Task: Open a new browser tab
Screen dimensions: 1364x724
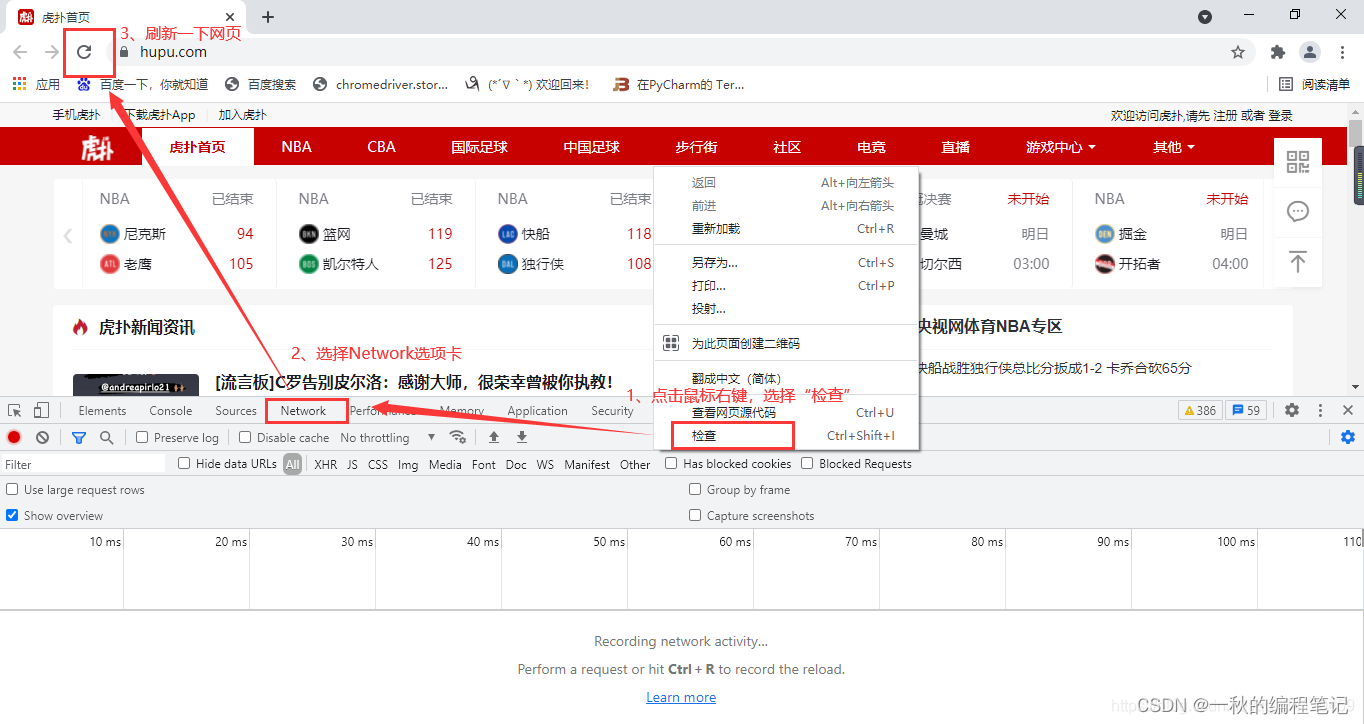Action: [268, 17]
